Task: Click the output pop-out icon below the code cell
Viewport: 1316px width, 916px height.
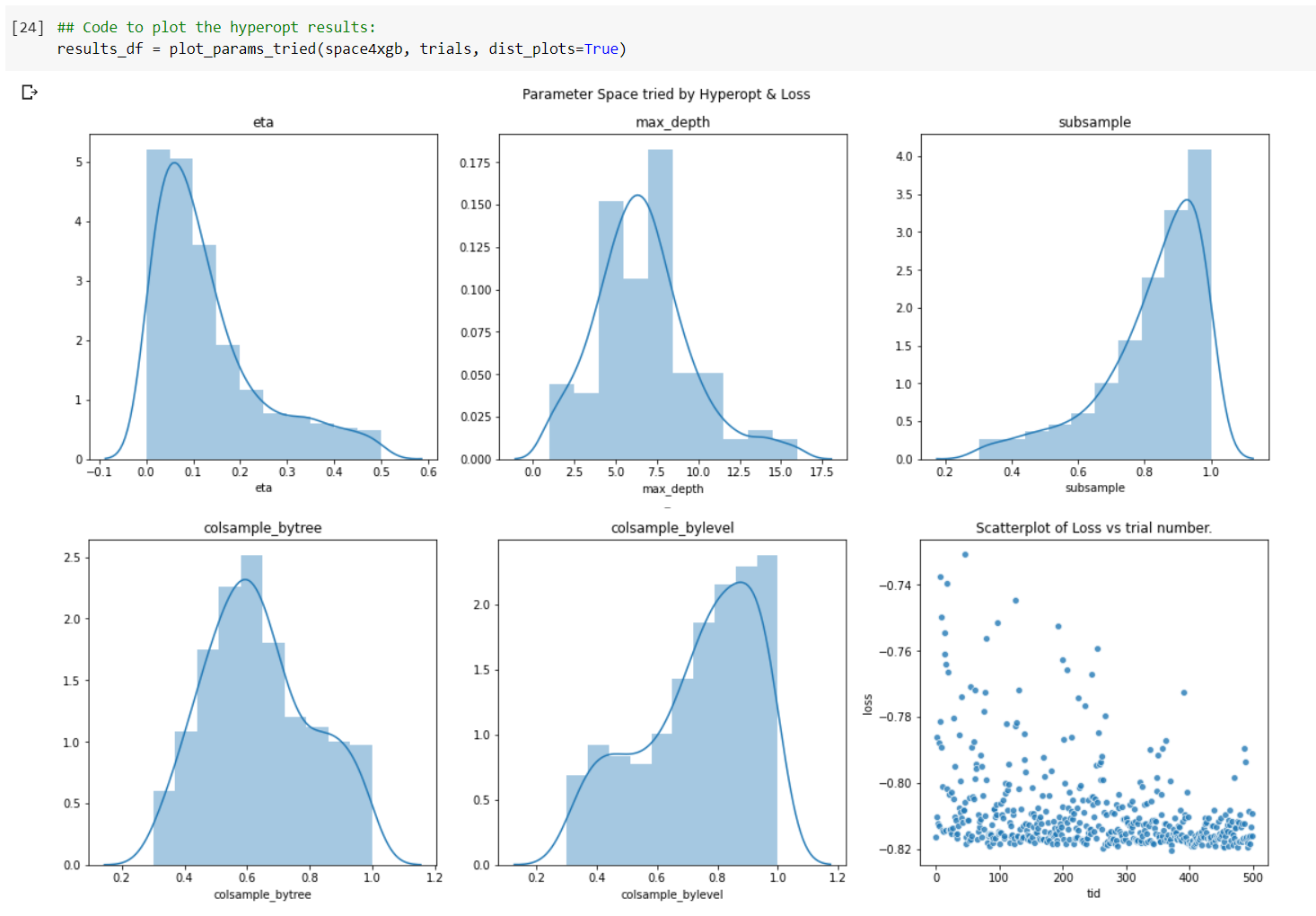Action: [28, 92]
